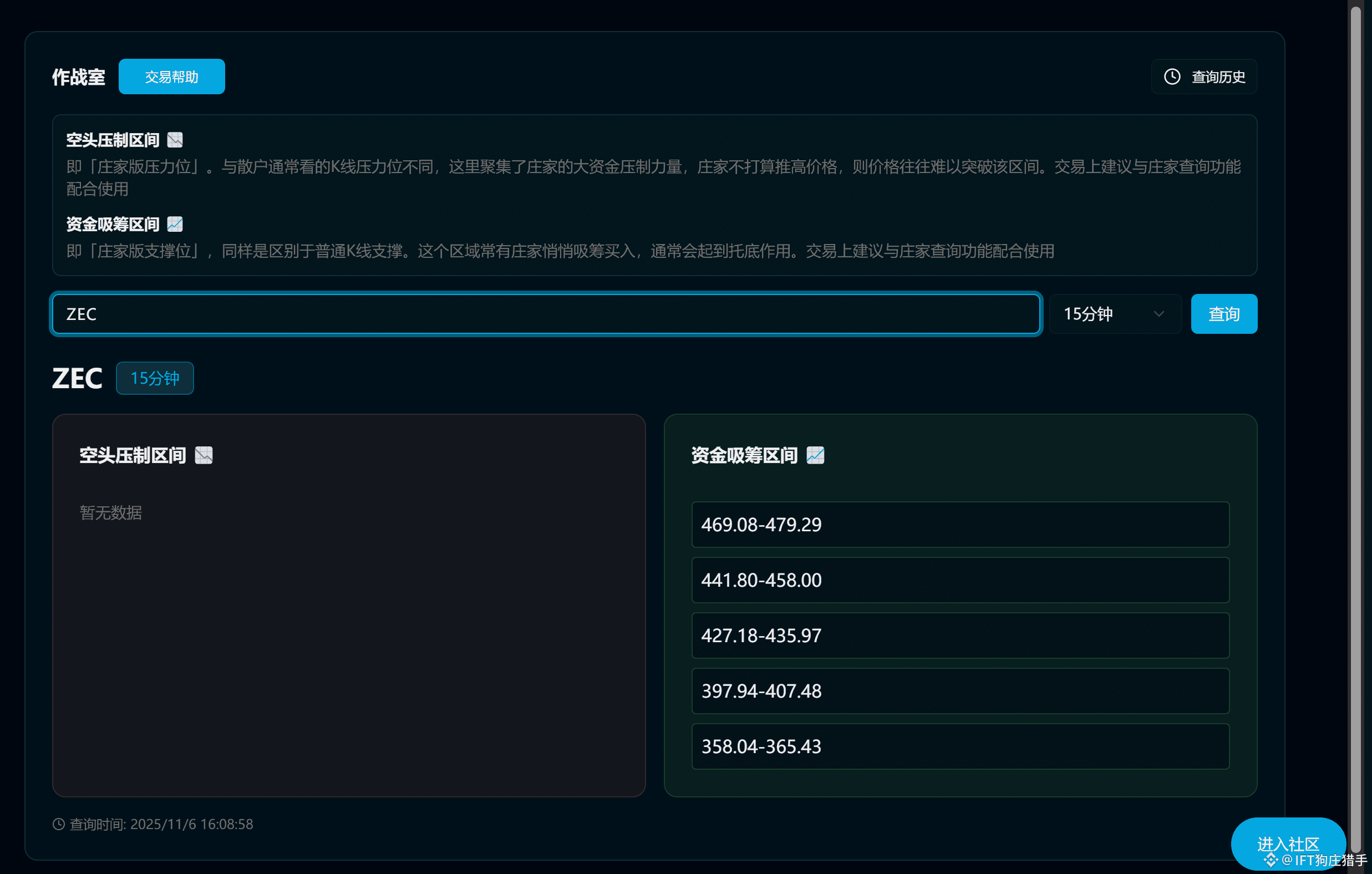The width and height of the screenshot is (1372, 874).
Task: Click the 15分钟 badge next to ZEC title
Action: [154, 378]
